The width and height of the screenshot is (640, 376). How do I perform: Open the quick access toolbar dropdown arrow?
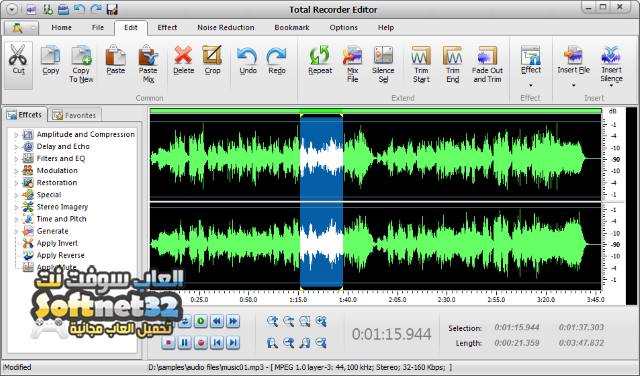tap(12, 9)
